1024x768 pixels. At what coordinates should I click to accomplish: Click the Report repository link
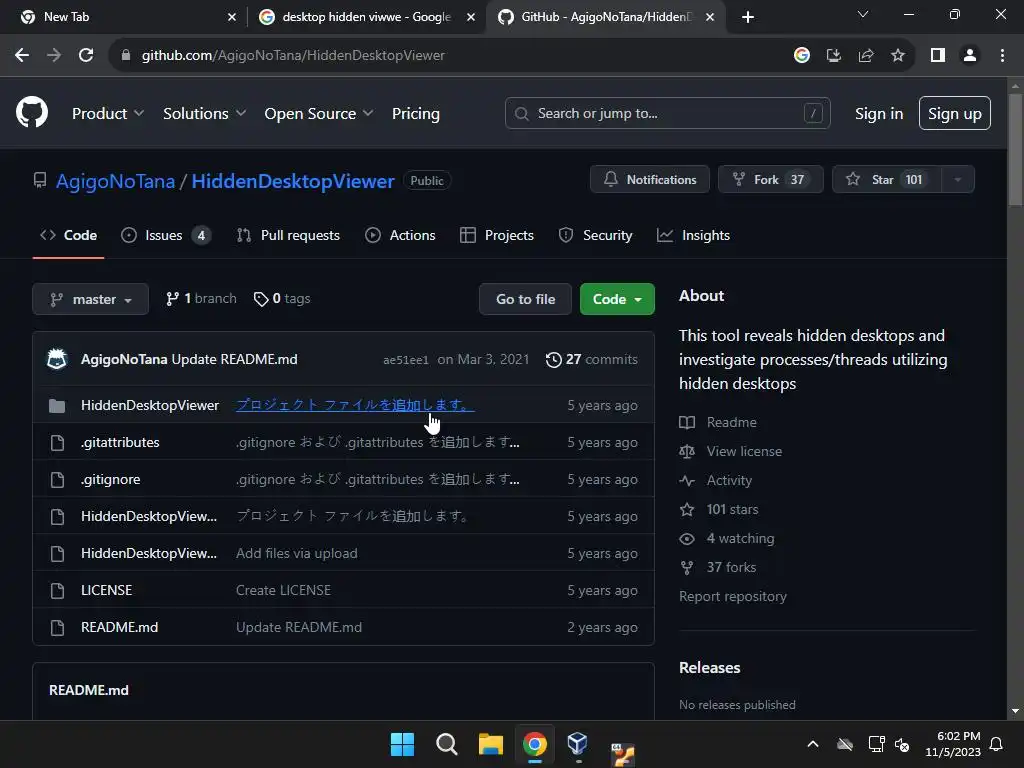[733, 596]
